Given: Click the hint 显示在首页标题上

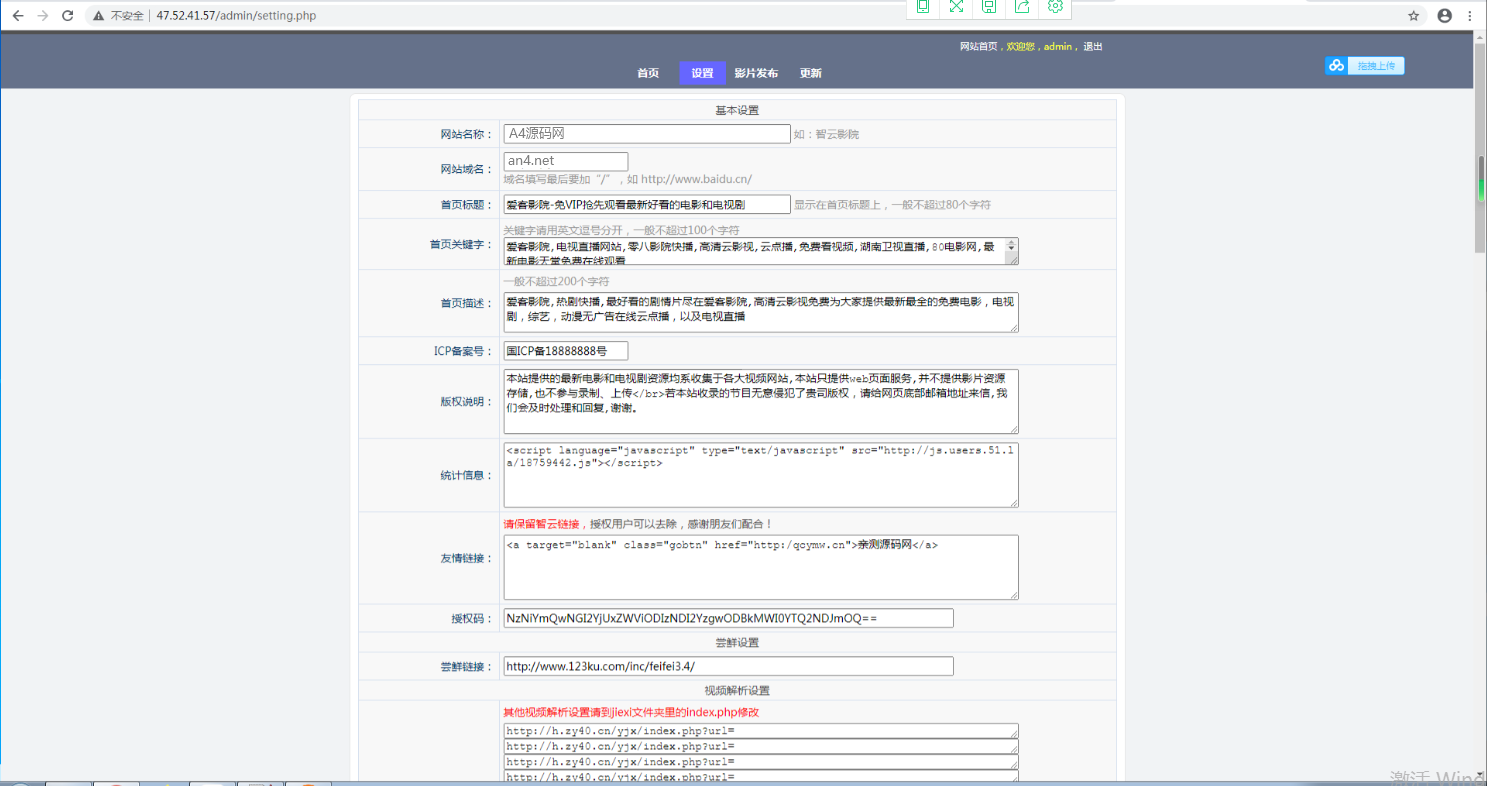Looking at the screenshot, I should (x=893, y=204).
